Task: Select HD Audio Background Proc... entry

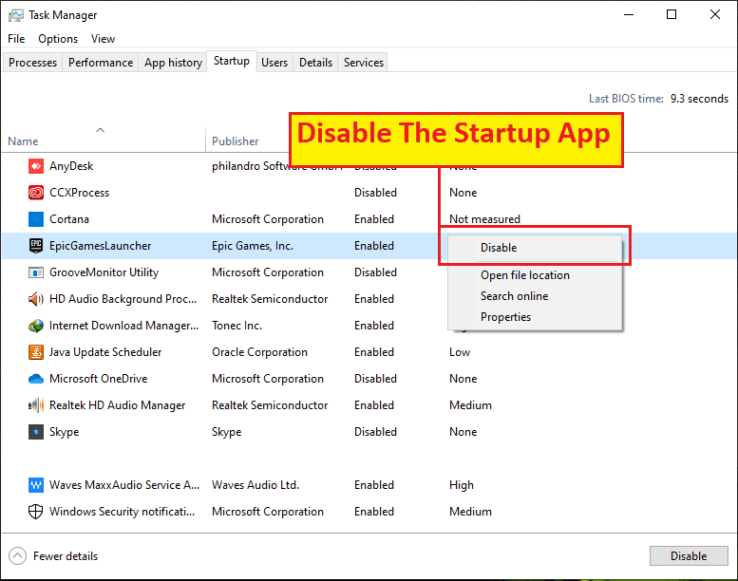Action: click(123, 299)
